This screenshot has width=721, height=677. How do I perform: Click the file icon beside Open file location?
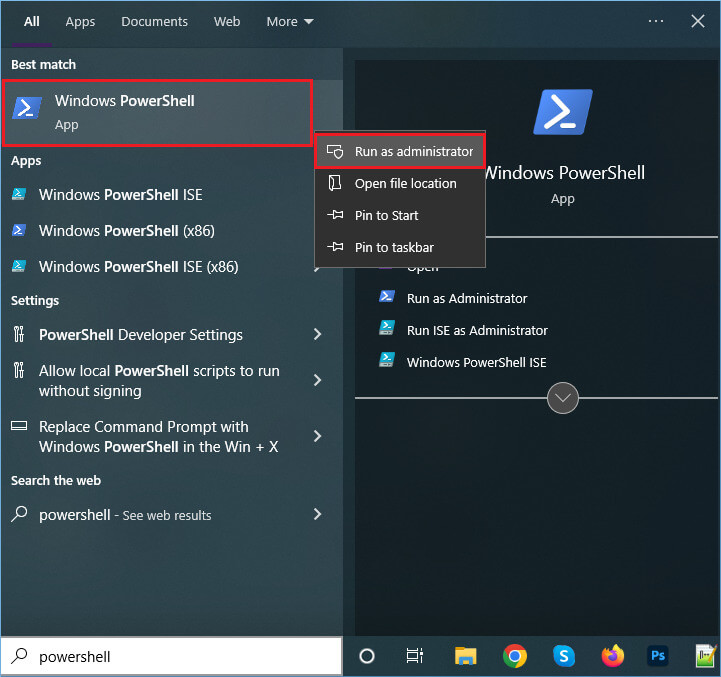pyautogui.click(x=335, y=183)
